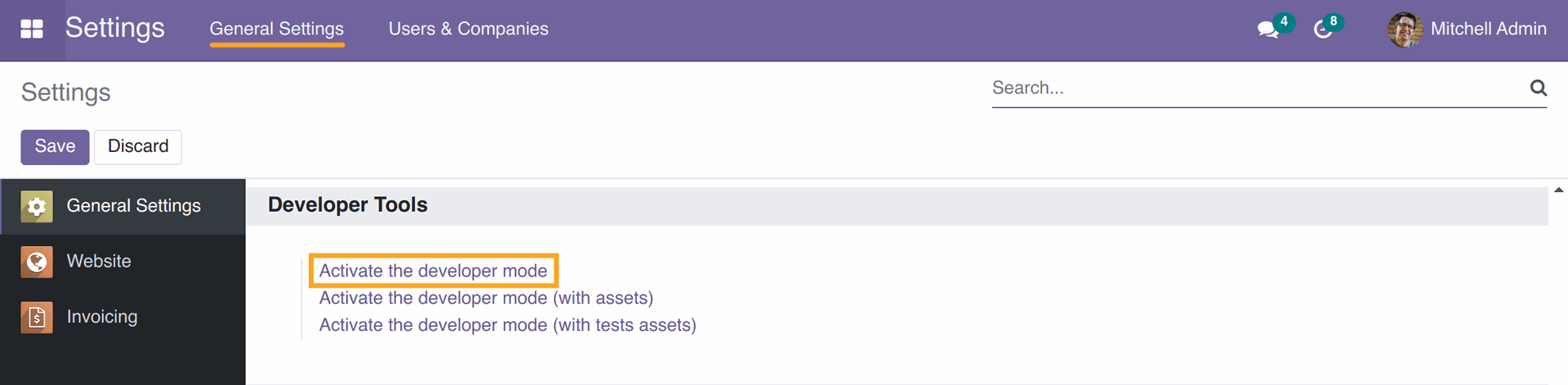Save the settings

coord(55,147)
